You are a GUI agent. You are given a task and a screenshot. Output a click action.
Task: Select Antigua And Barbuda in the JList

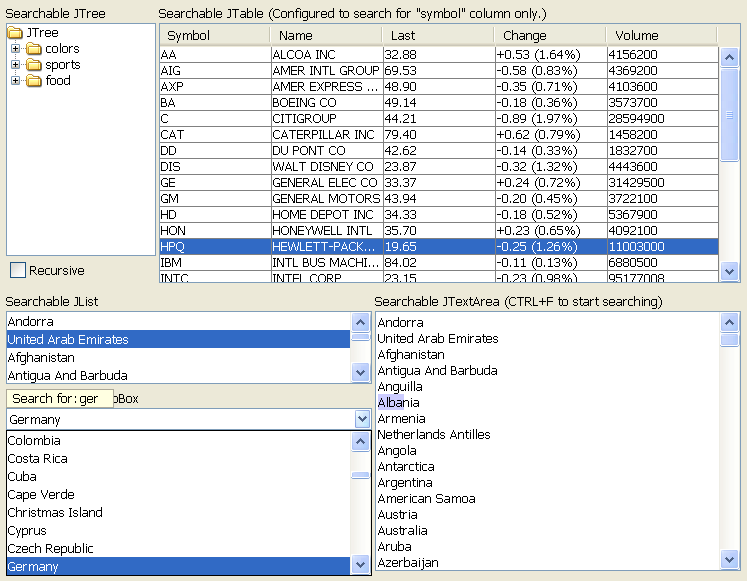(x=179, y=375)
